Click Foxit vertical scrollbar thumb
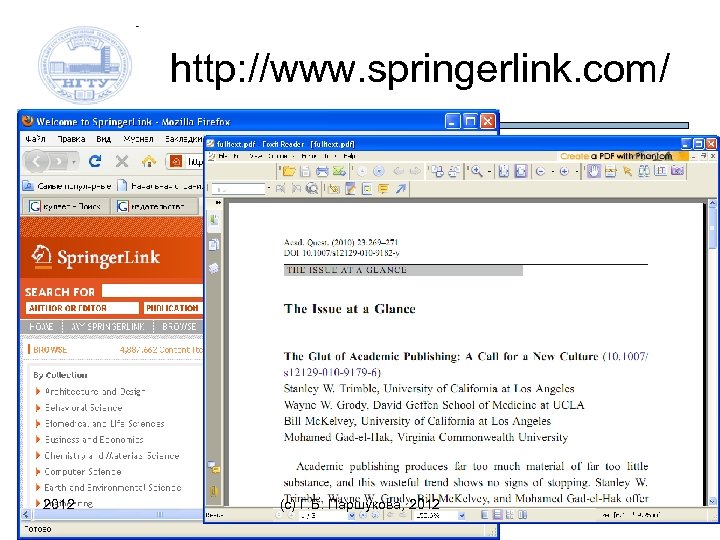The image size is (720, 540). pos(712,228)
